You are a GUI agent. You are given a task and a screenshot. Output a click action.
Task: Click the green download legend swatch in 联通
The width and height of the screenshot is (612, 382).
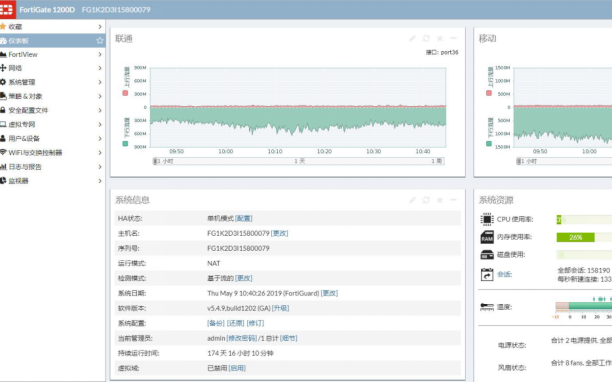pyautogui.click(x=125, y=144)
